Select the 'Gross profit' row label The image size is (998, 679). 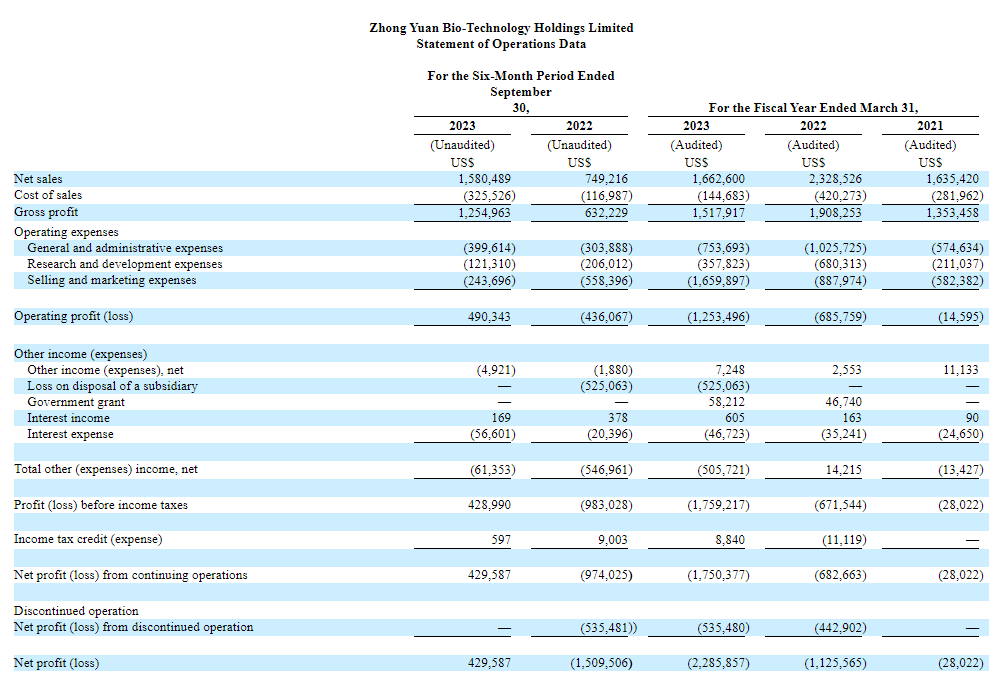pyautogui.click(x=46, y=212)
